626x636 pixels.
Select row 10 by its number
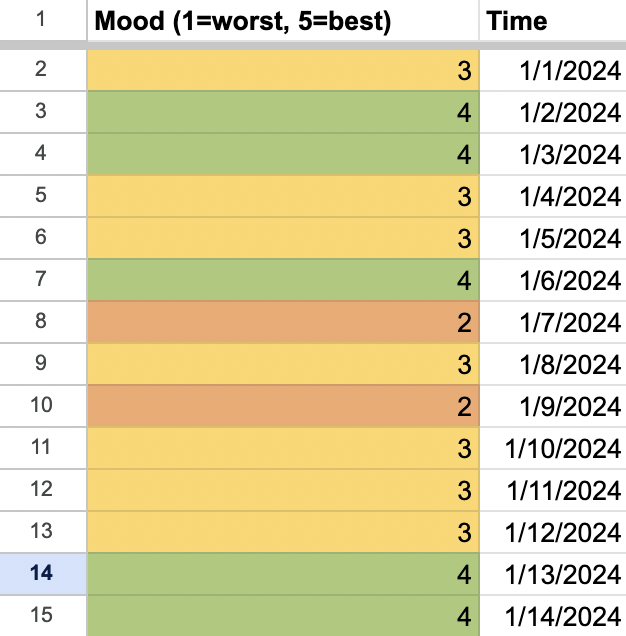(x=41, y=406)
